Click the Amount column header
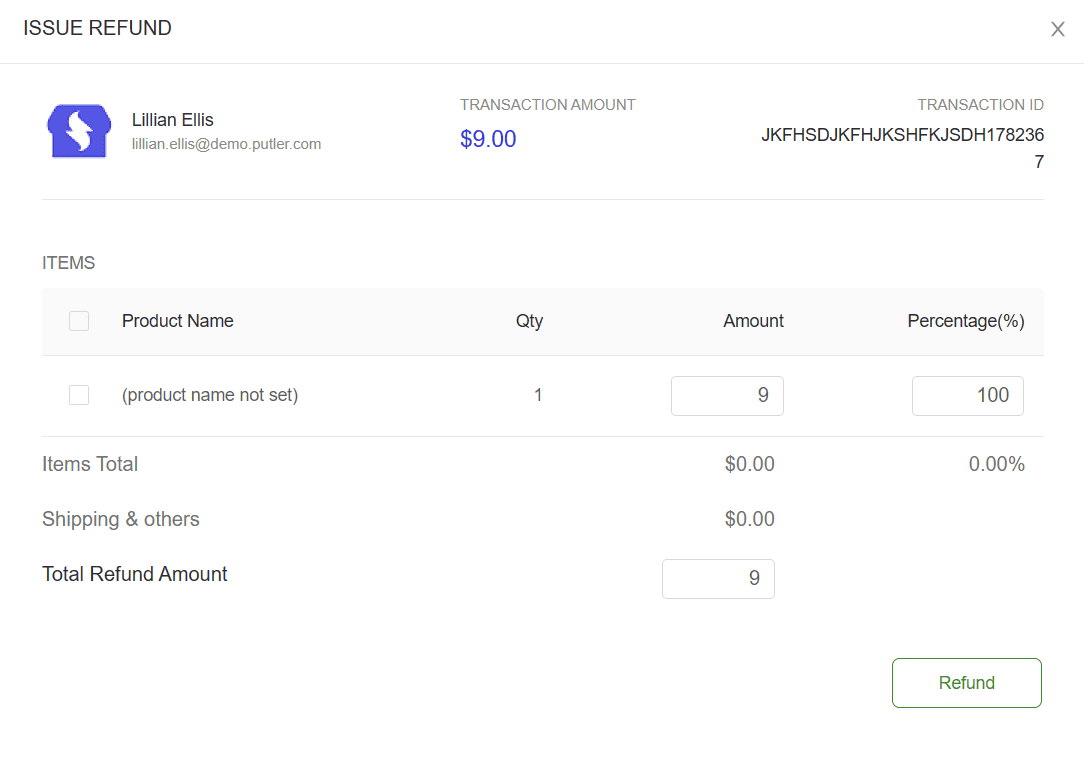Viewport: 1084px width, 776px height. tap(753, 321)
